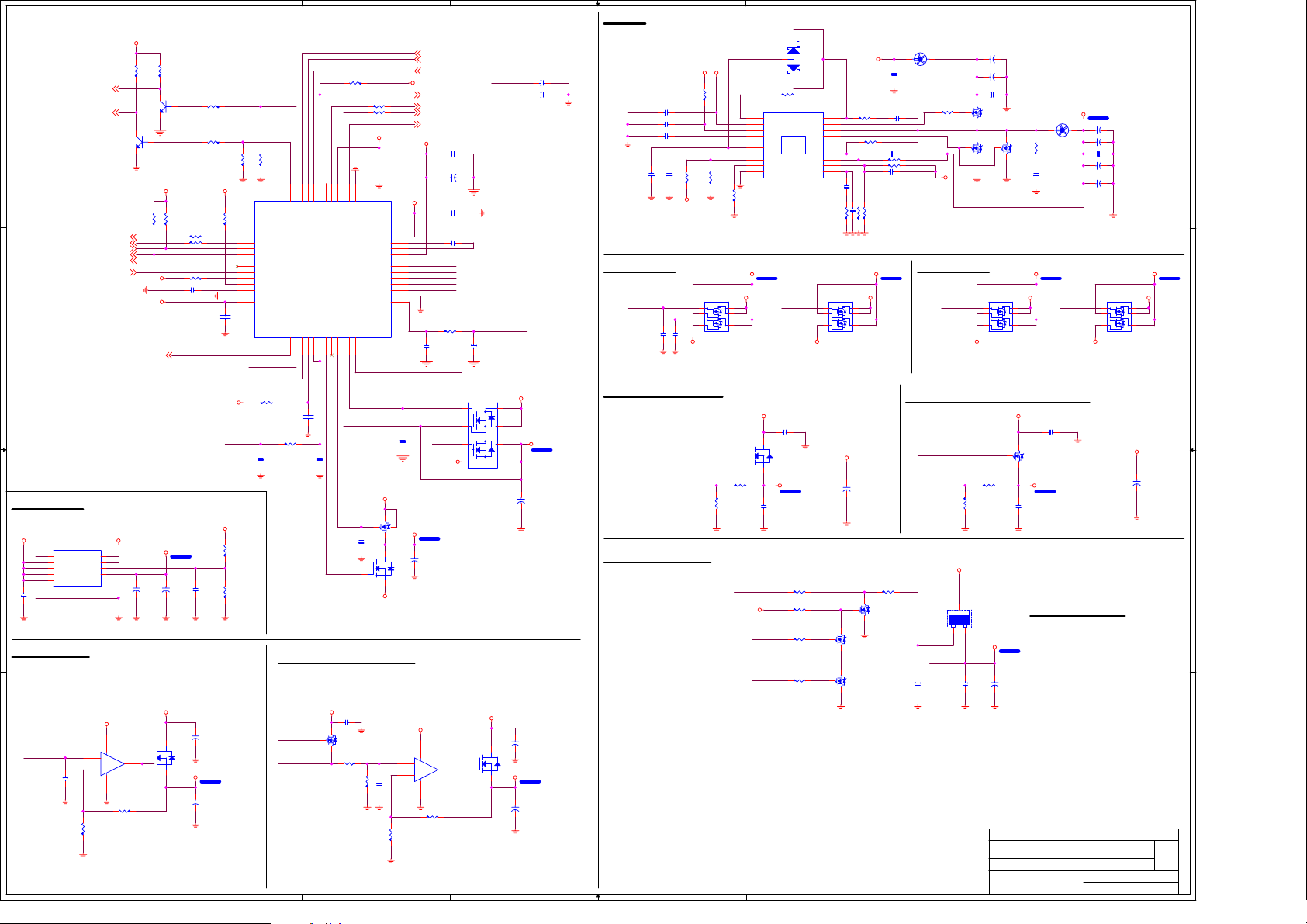Click the stacked dual-diode symbol in the tall box
The height and width of the screenshot is (924, 1307).
pyautogui.click(x=794, y=59)
